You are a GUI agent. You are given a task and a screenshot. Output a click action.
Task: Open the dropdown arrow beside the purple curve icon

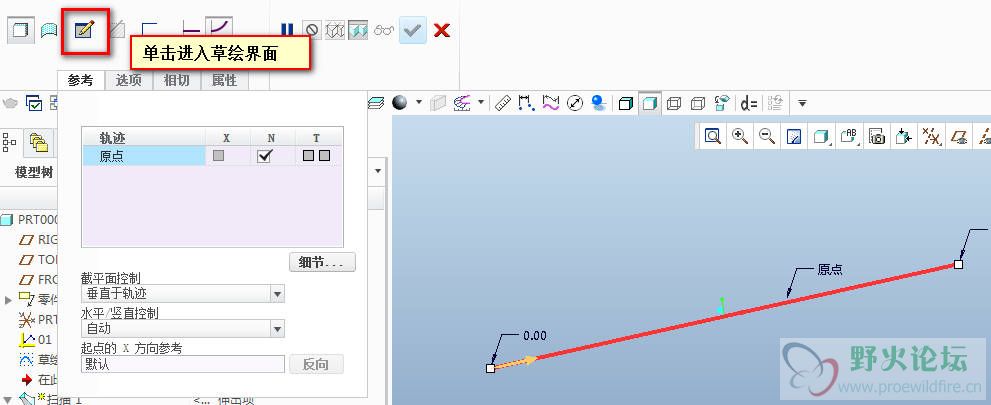click(481, 102)
